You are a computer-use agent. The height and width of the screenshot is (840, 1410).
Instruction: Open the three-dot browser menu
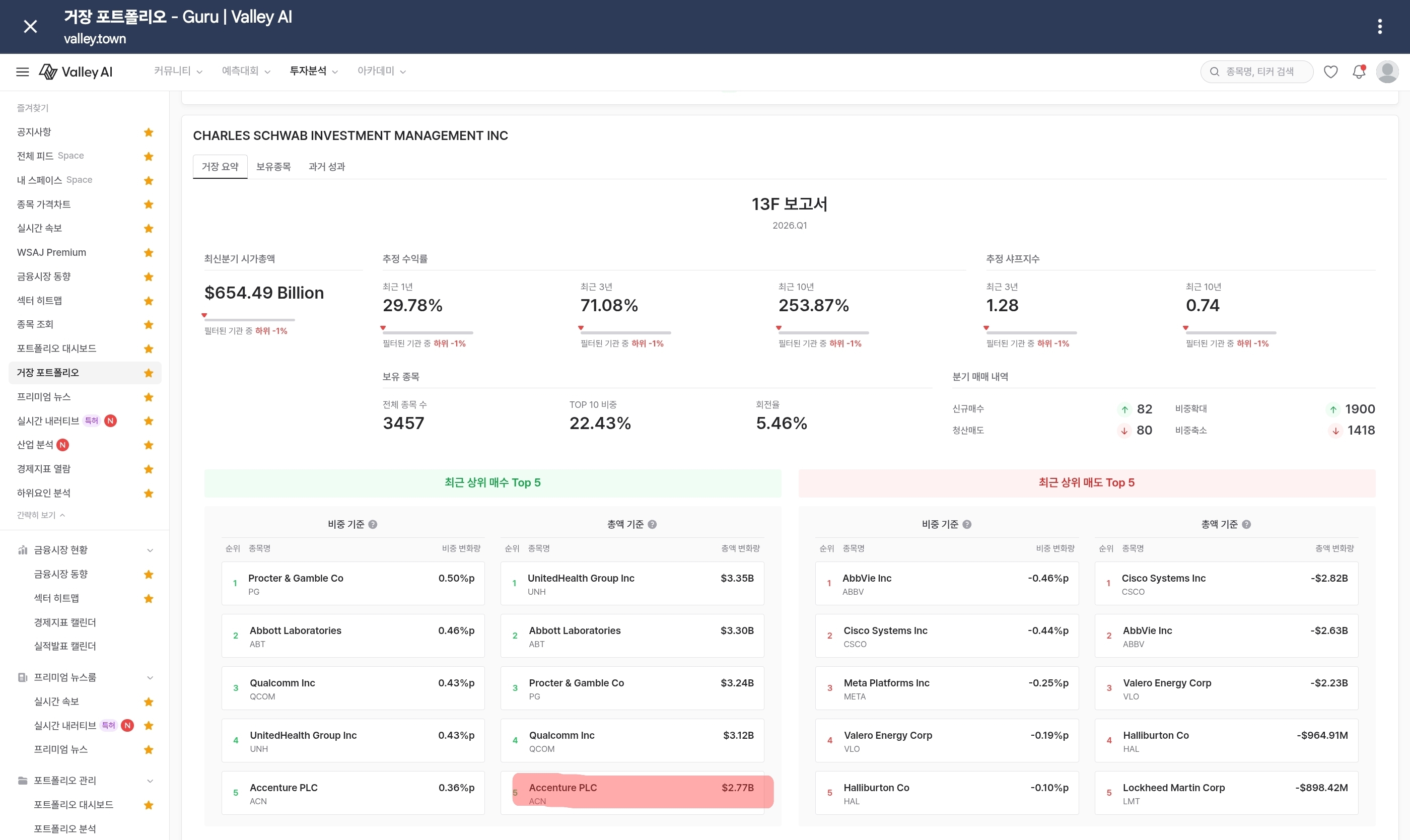(x=1380, y=27)
